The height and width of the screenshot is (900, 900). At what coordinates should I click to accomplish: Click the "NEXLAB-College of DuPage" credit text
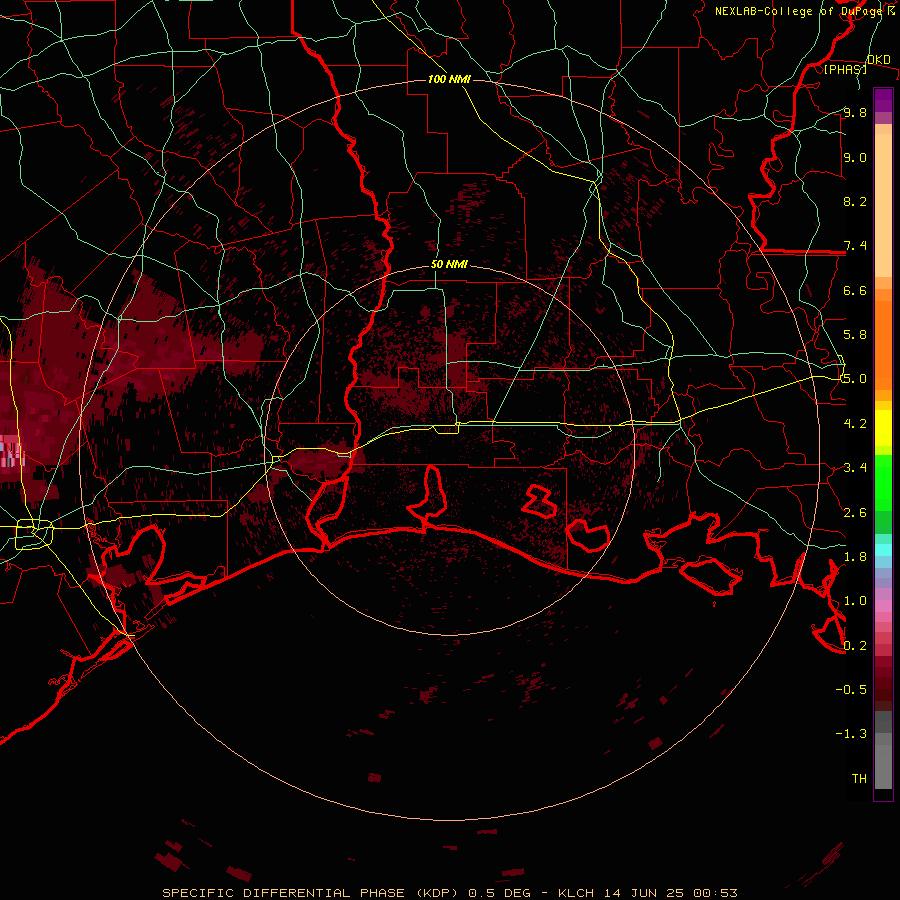click(798, 11)
